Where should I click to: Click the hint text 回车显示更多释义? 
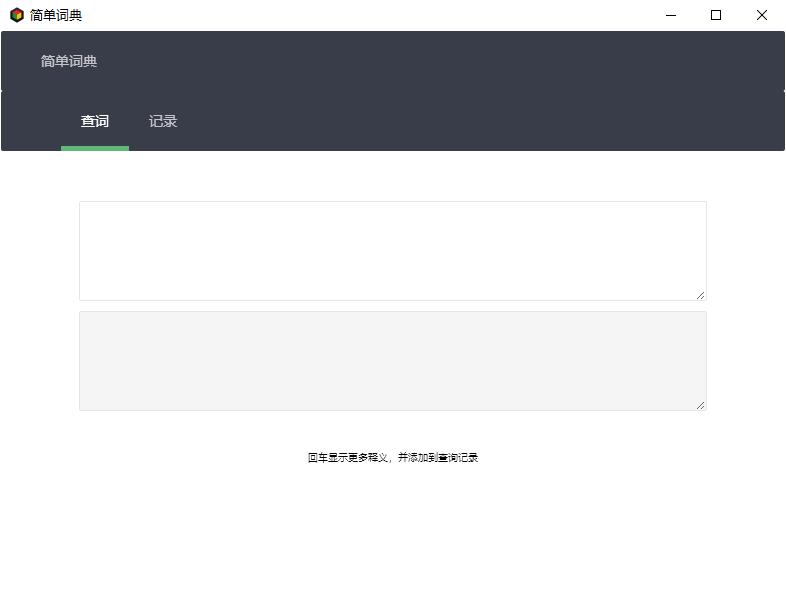pyautogui.click(x=347, y=457)
